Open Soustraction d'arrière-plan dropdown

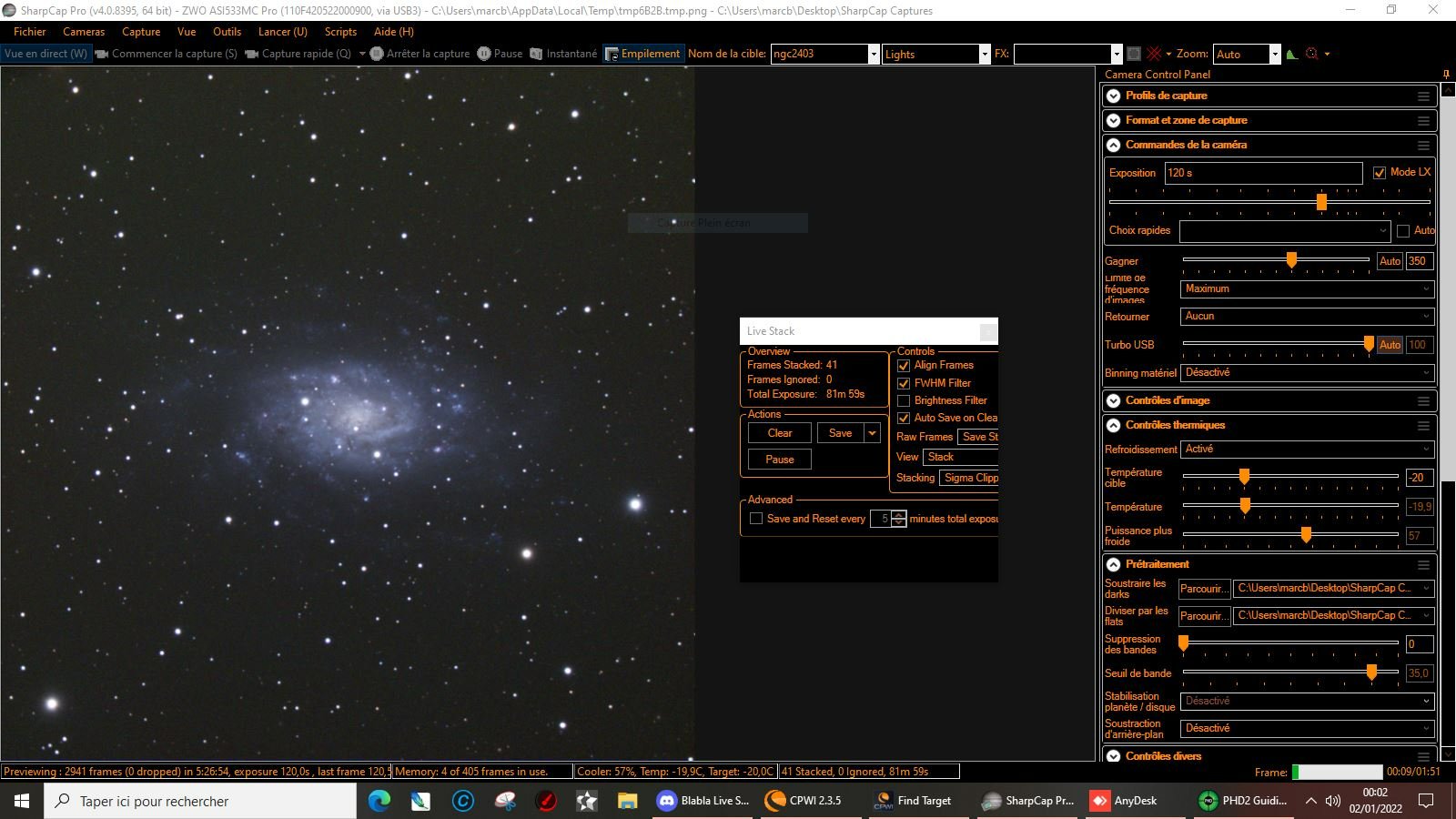[x=1308, y=729]
